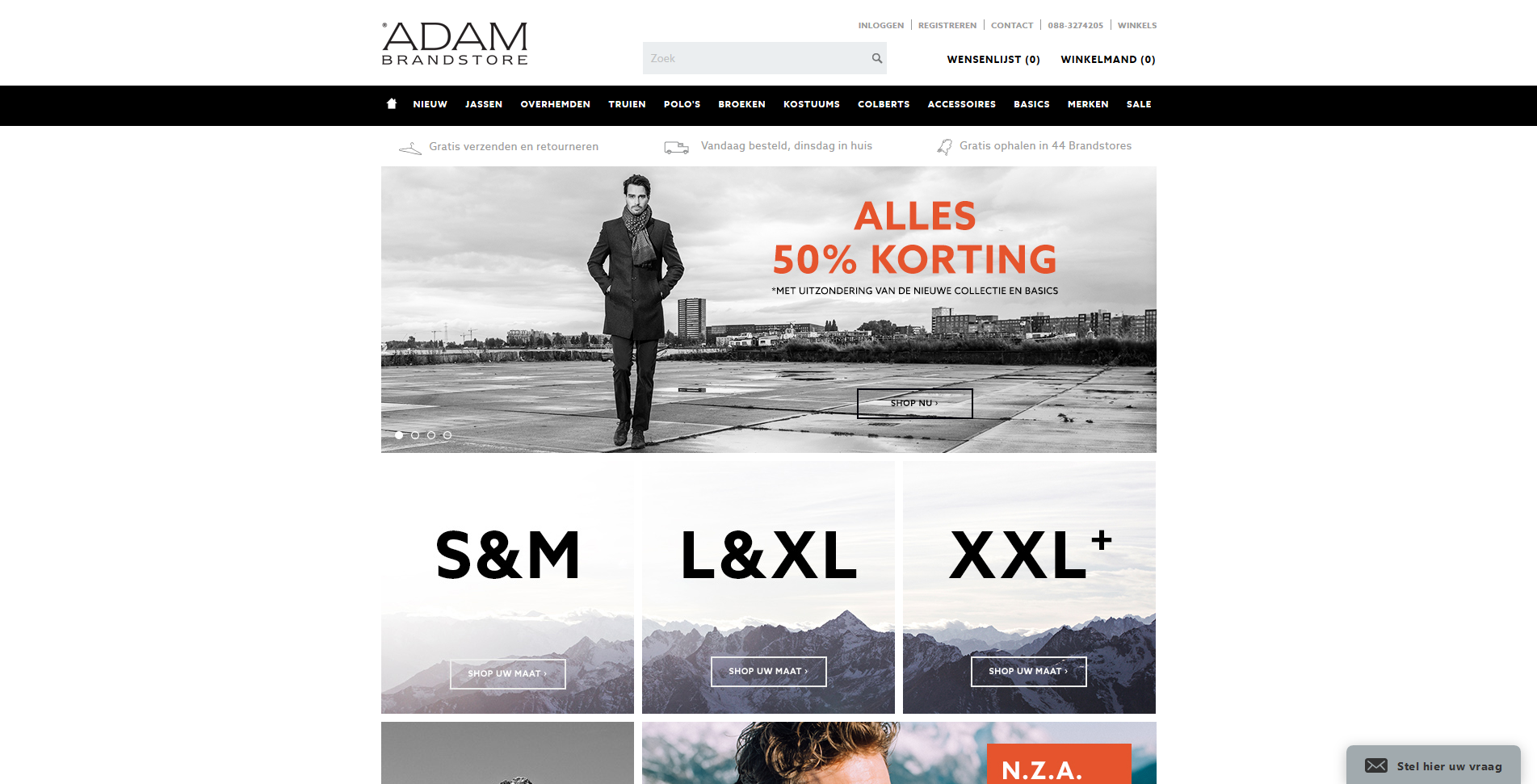The image size is (1537, 784).
Task: Click the INLOGGEN link
Action: 881,26
